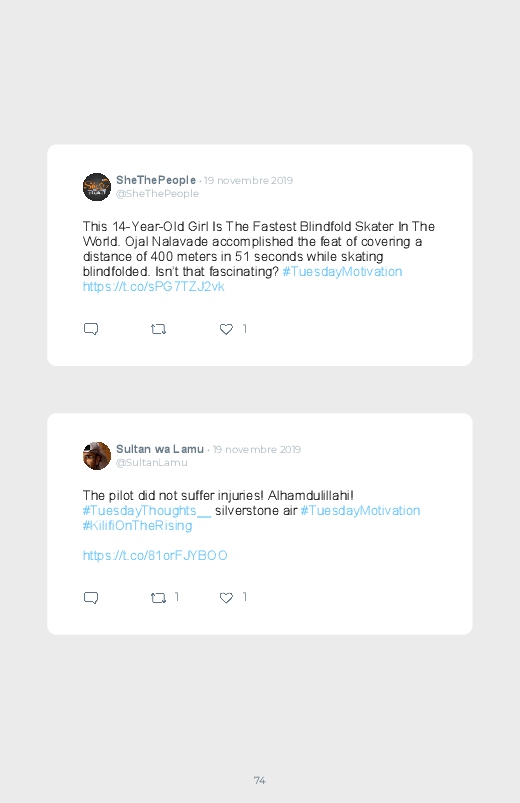This screenshot has height=803, width=520.
Task: Click the @SheThePeople handle
Action: pyautogui.click(x=157, y=194)
